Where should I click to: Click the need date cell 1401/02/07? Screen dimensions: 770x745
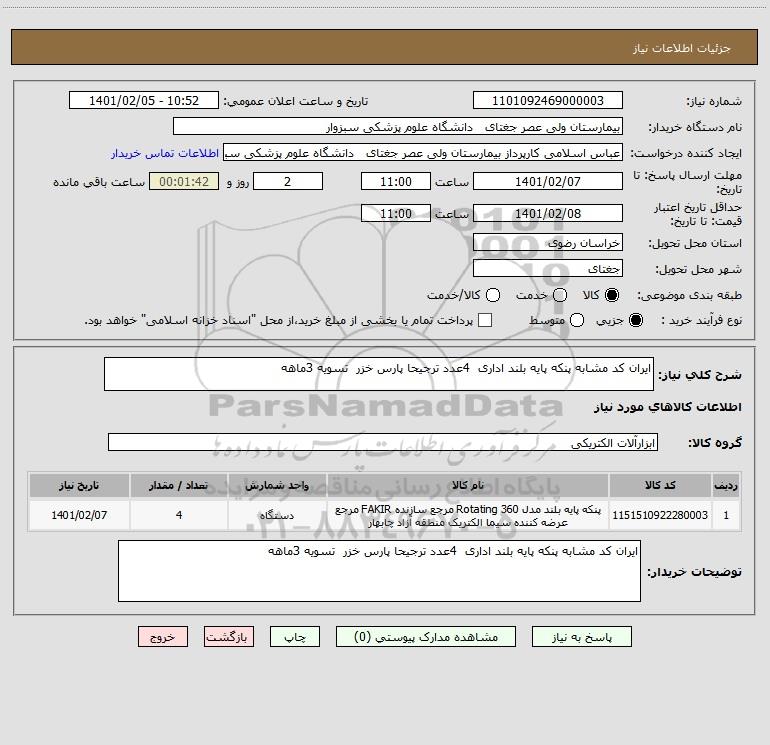pyautogui.click(x=79, y=515)
